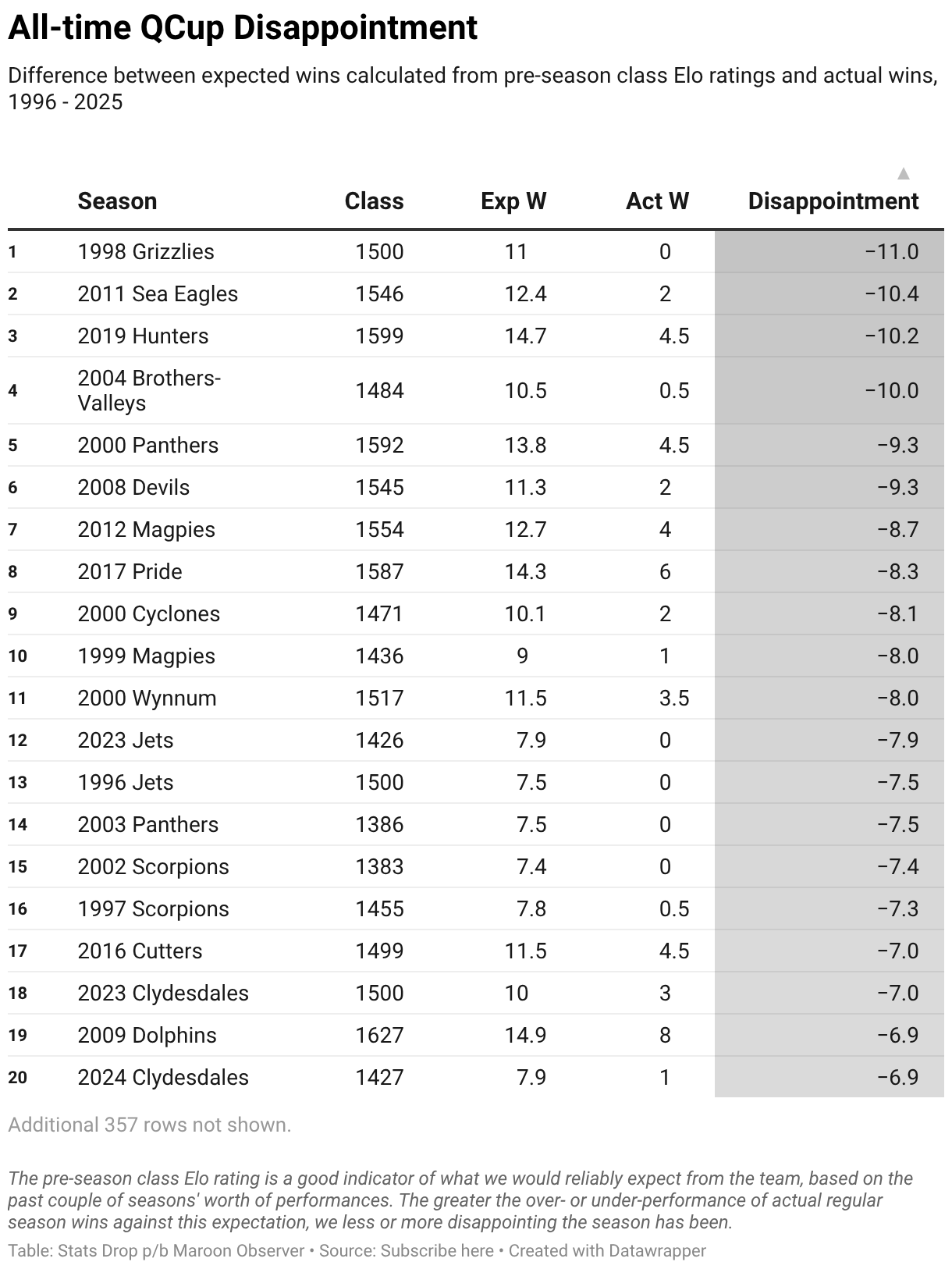Sort by Class column header
952x1269 pixels.
[x=374, y=201]
